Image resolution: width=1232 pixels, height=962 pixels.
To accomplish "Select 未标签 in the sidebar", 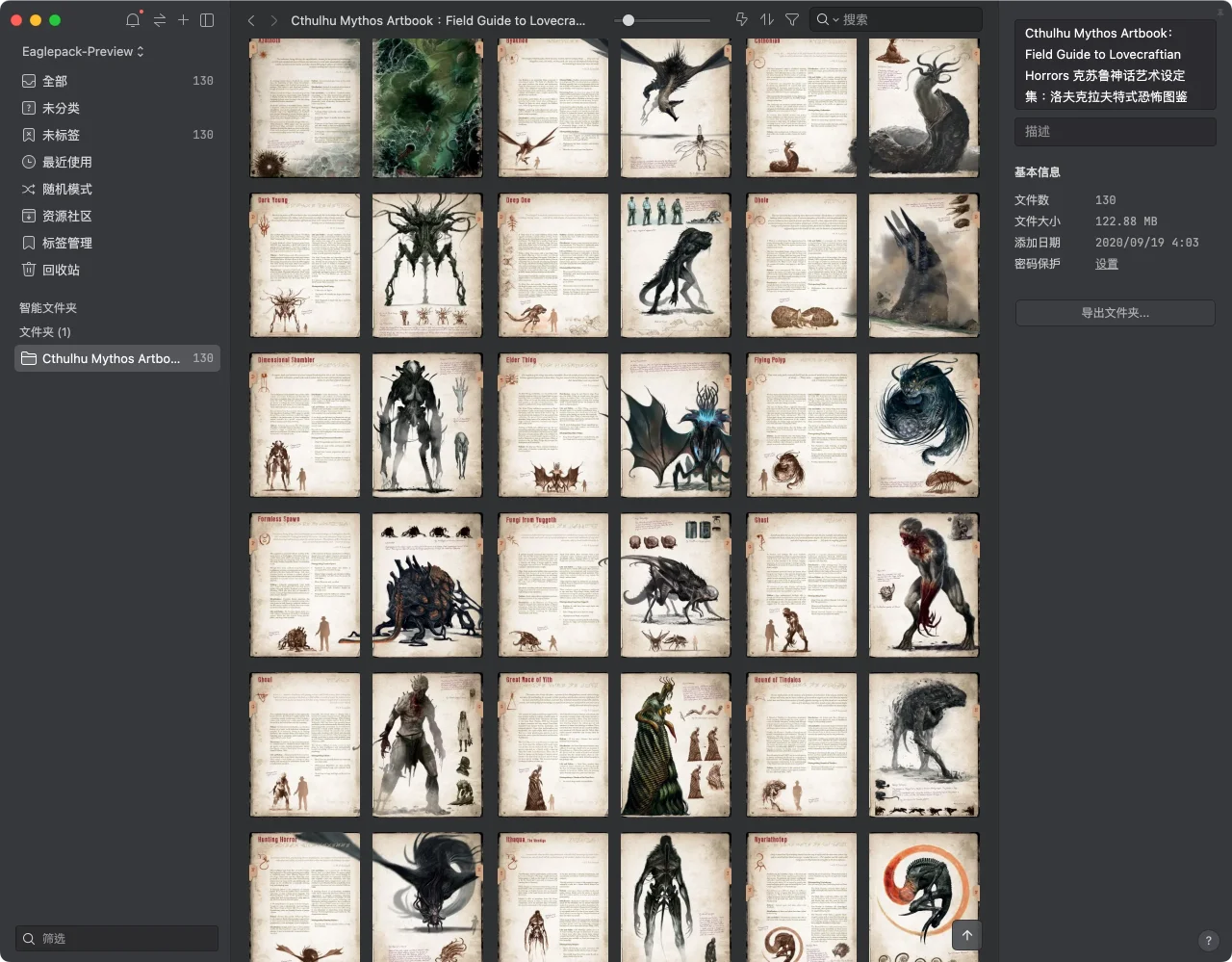I will 117,135.
